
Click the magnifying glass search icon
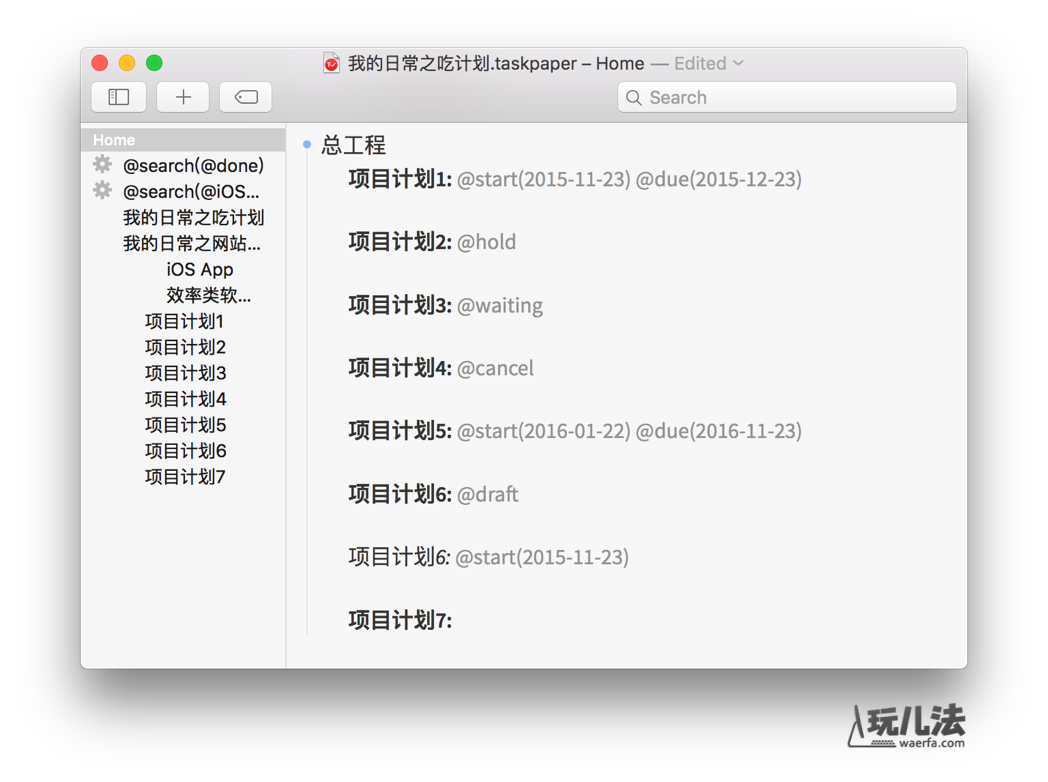[x=634, y=98]
